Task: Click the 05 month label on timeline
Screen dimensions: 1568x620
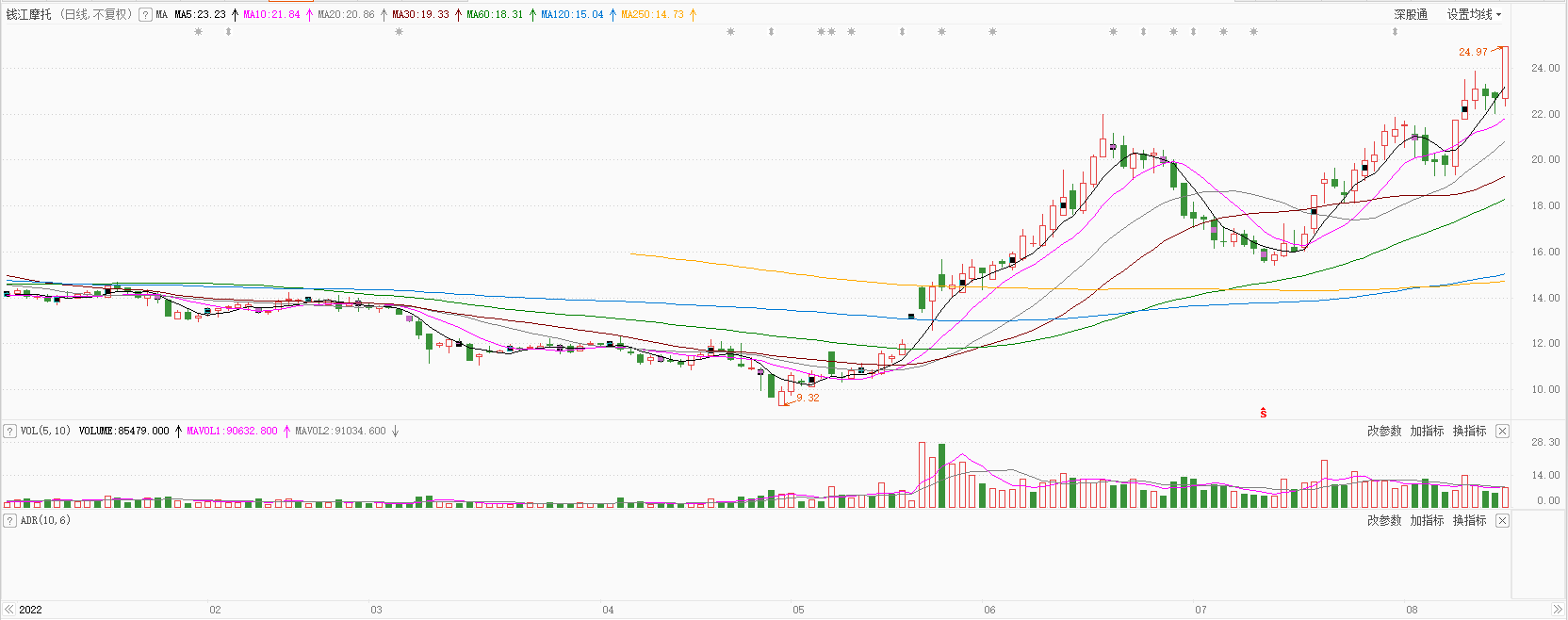Action: (798, 610)
